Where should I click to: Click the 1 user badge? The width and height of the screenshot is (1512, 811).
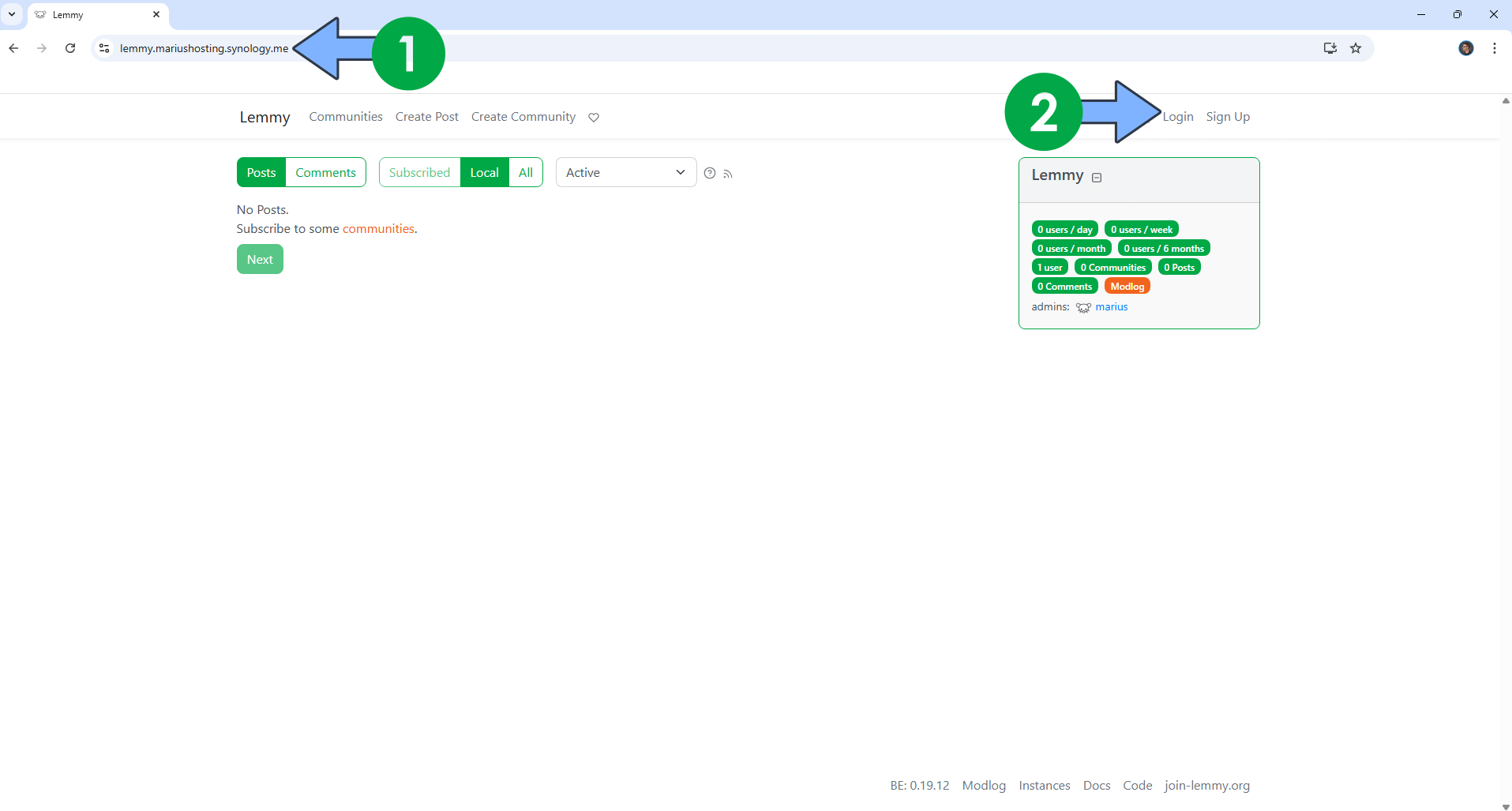(x=1049, y=268)
